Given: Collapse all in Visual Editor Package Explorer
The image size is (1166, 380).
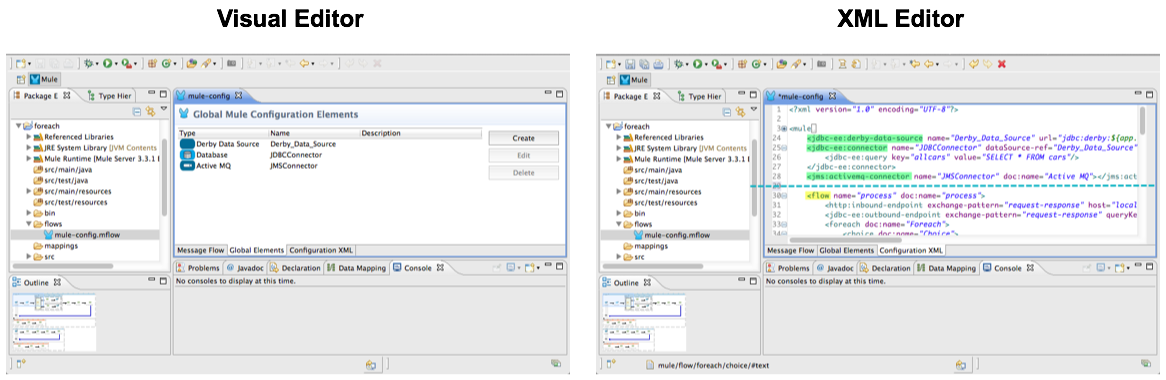Looking at the screenshot, I should tap(136, 112).
